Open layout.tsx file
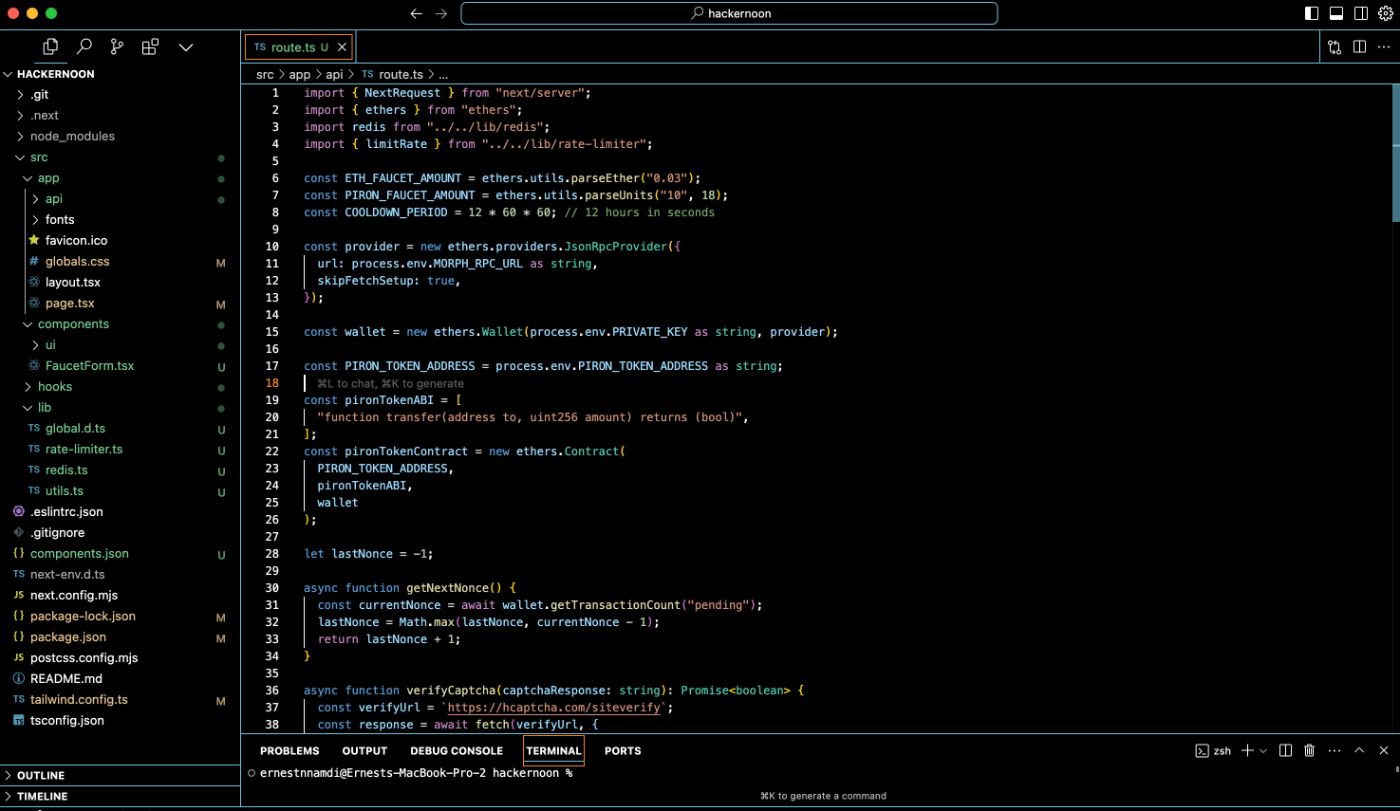Image resolution: width=1400 pixels, height=811 pixels. pyautogui.click(x=120, y=282)
